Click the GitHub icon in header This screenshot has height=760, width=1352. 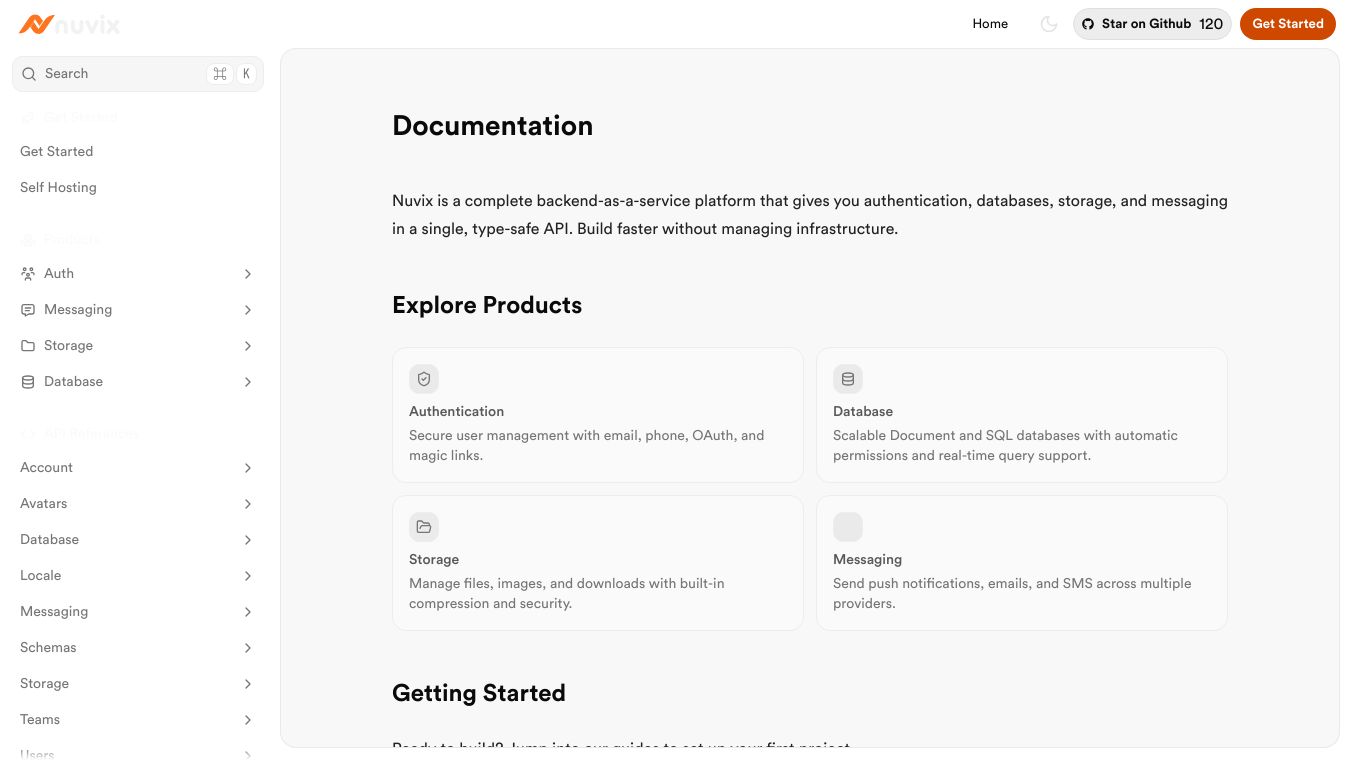(x=1088, y=24)
